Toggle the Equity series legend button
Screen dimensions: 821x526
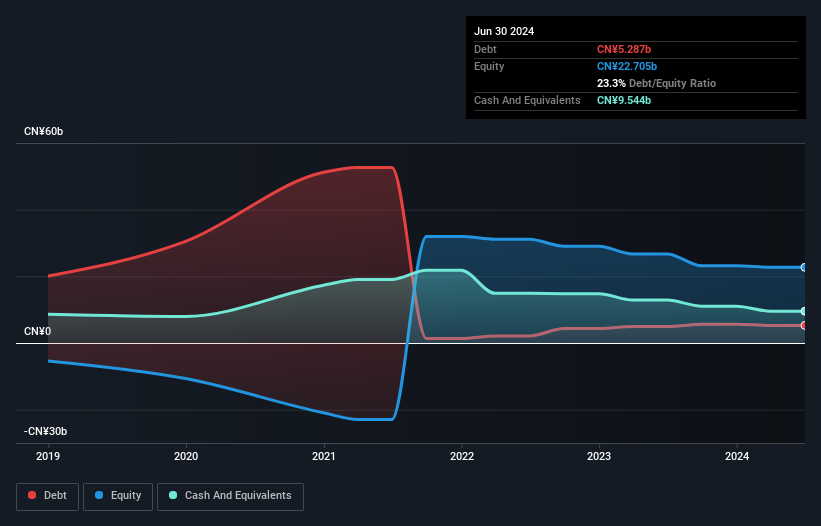tap(118, 496)
